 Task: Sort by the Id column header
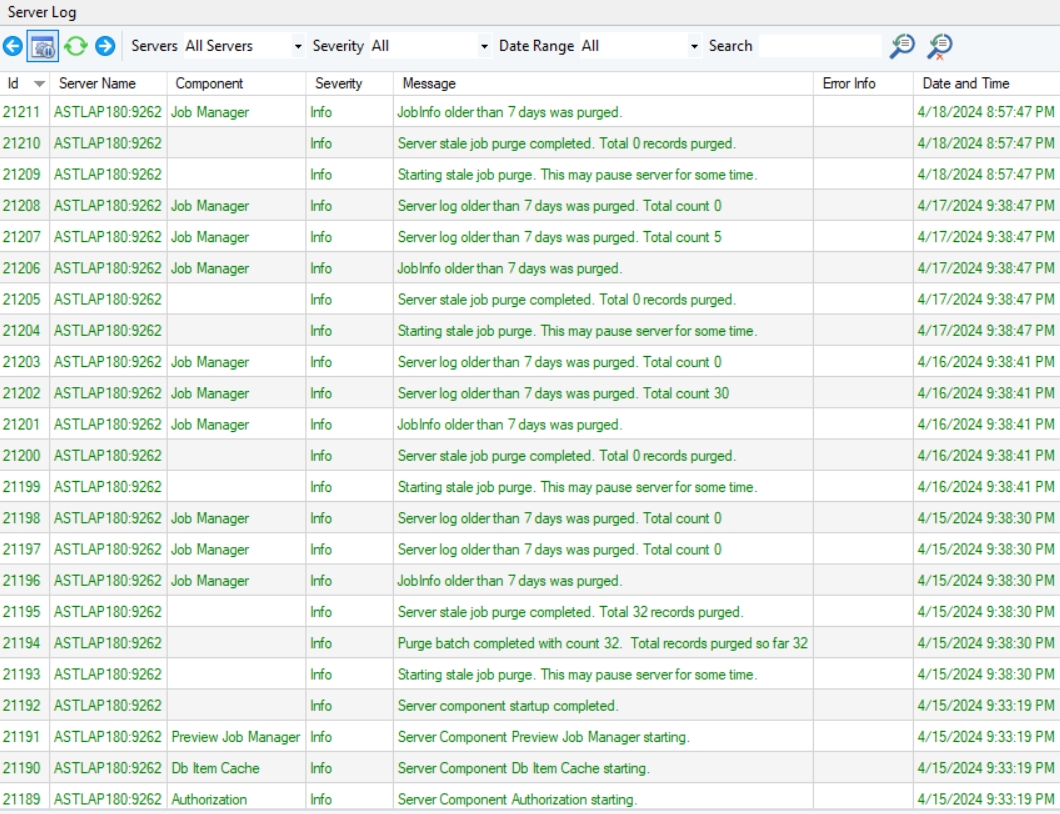coord(14,83)
